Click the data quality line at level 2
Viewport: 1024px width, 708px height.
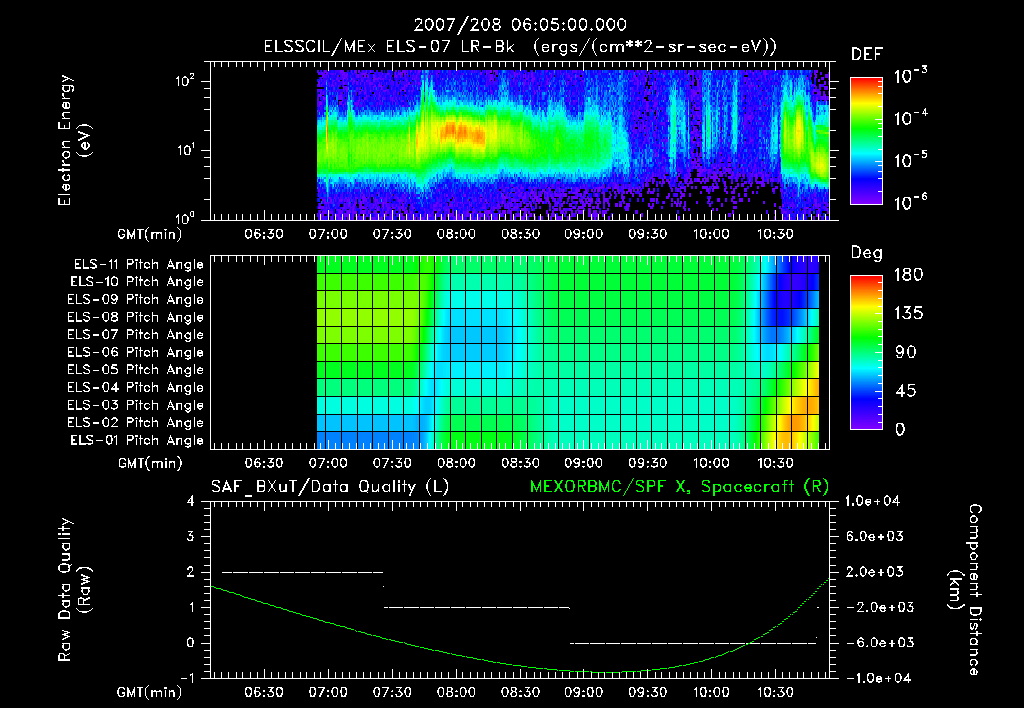pos(302,572)
